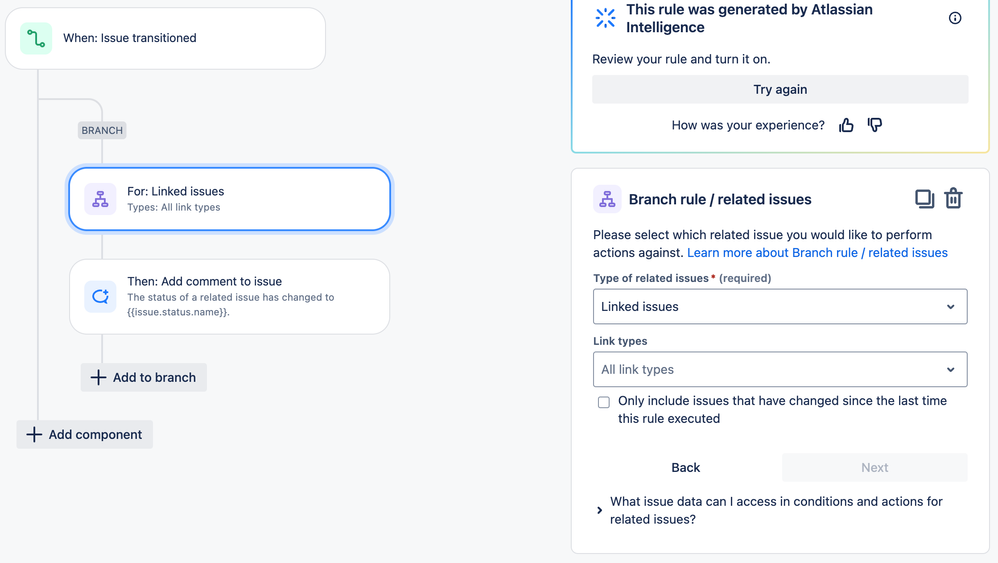The height and width of the screenshot is (563, 998).
Task: Click Add component button
Action: point(85,434)
